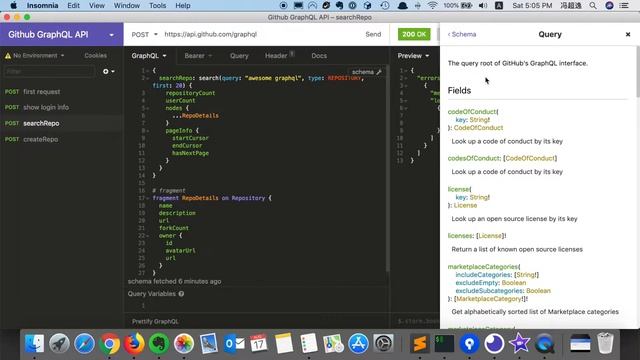640x360 pixels.
Task: Open the Window menu
Action: (x=127, y=5)
